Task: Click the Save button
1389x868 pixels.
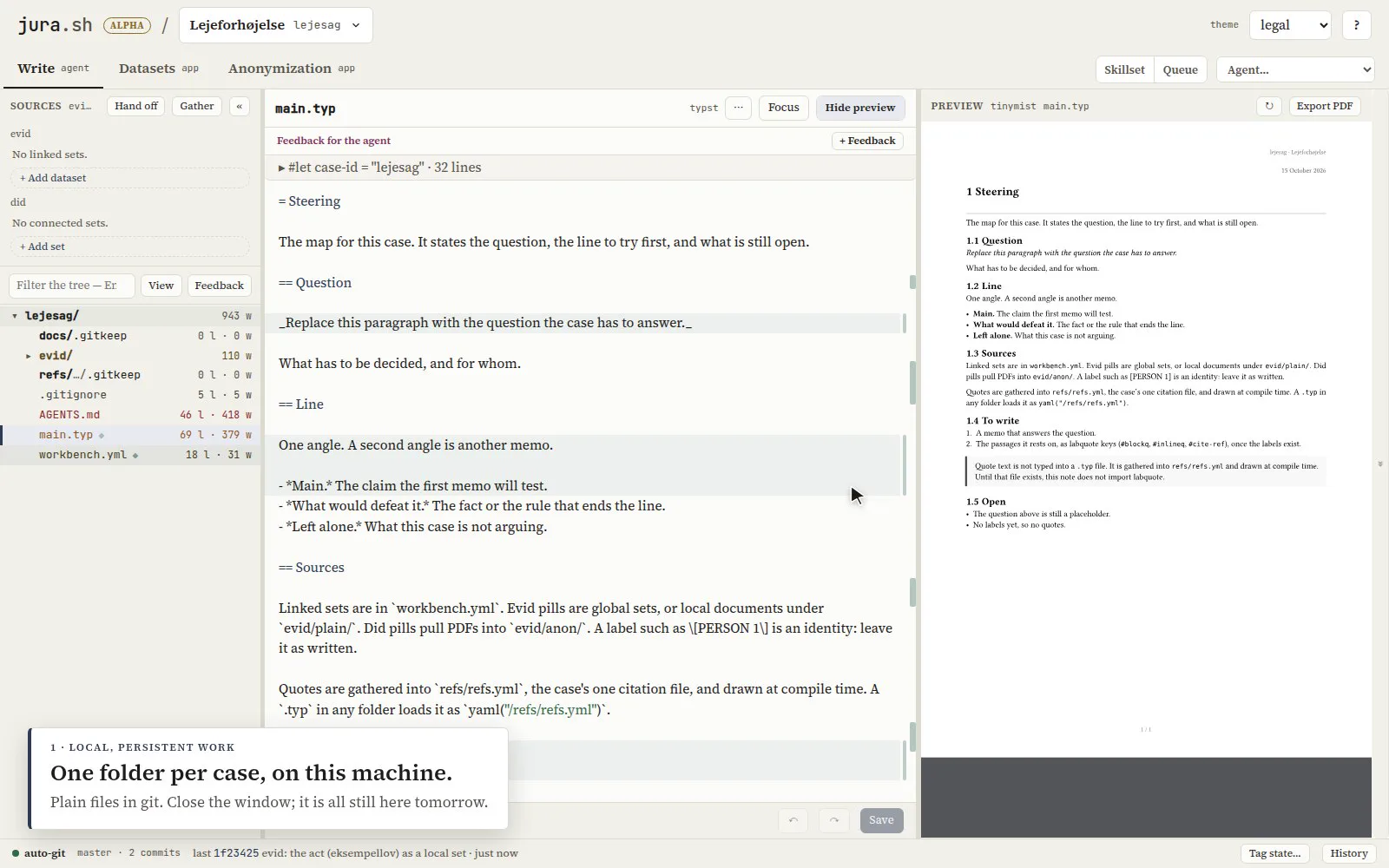Action: [881, 820]
